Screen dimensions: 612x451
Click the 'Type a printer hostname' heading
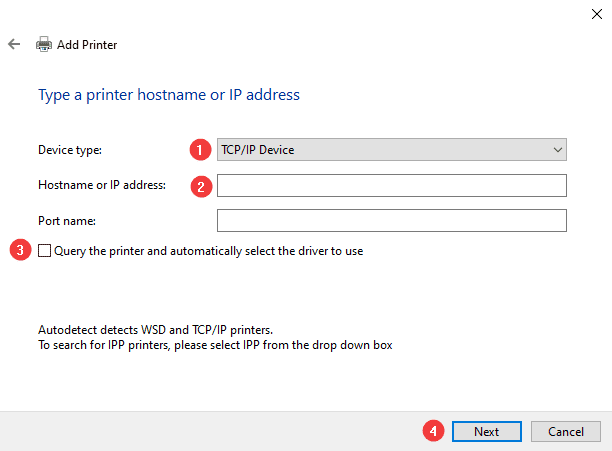tap(168, 95)
